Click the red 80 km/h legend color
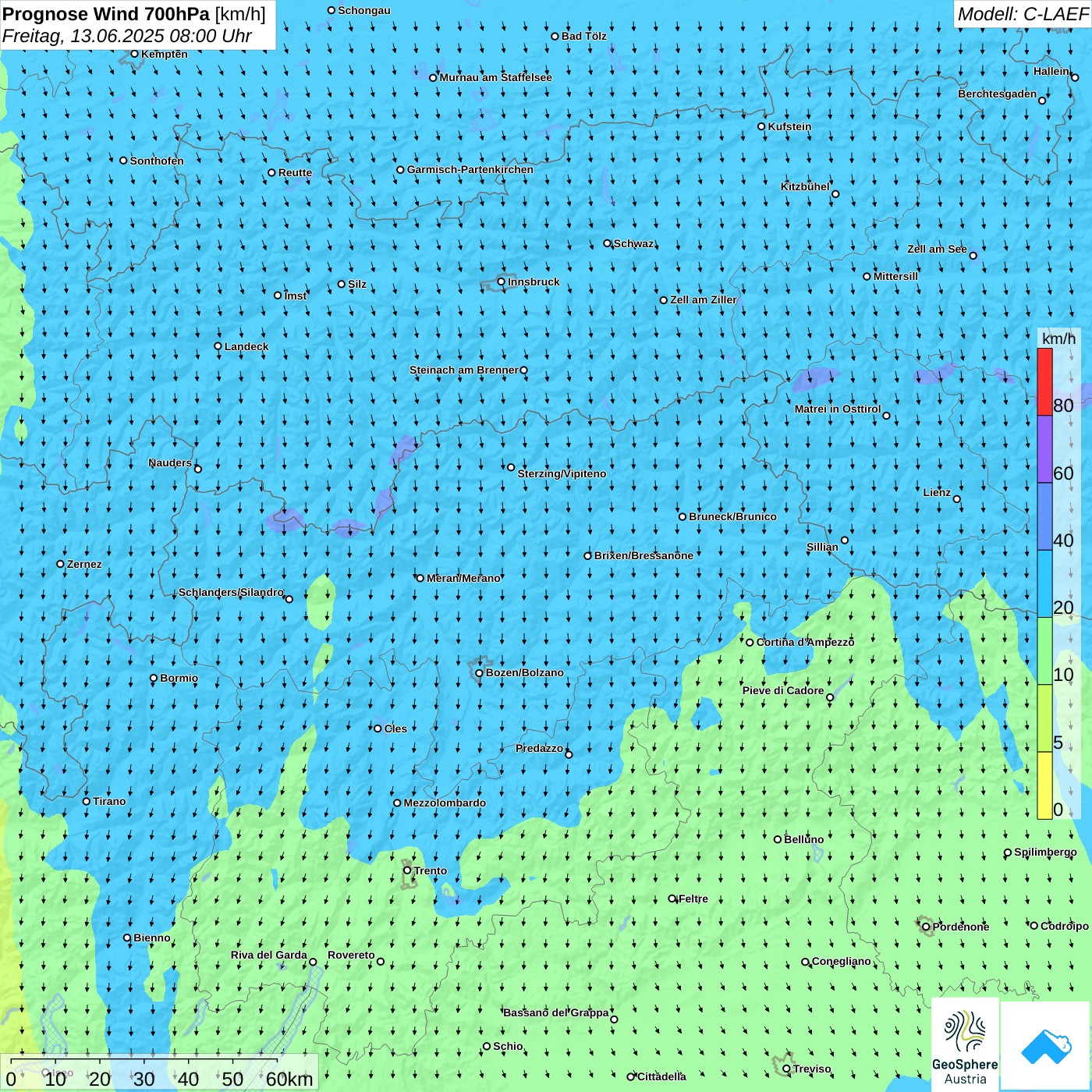This screenshot has width=1092, height=1092. [1044, 381]
